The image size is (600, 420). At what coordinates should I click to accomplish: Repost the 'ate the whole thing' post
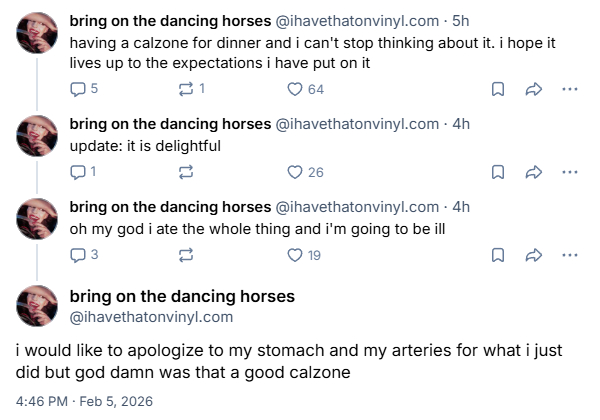185,255
